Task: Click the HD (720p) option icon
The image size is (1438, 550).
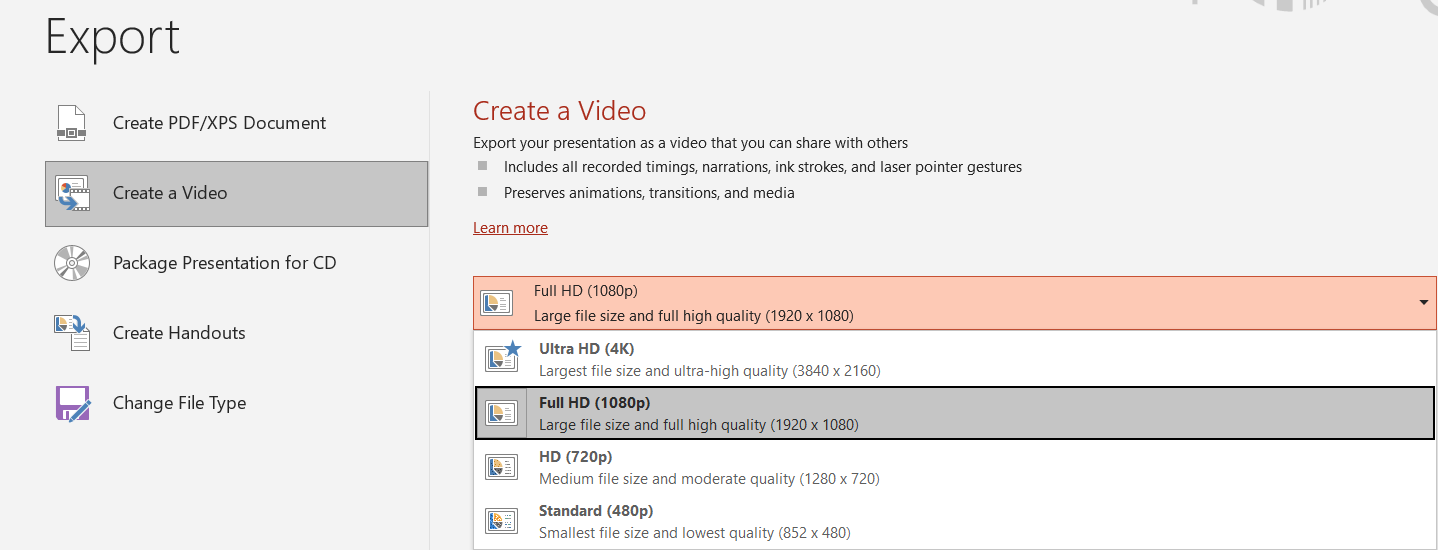Action: point(501,467)
